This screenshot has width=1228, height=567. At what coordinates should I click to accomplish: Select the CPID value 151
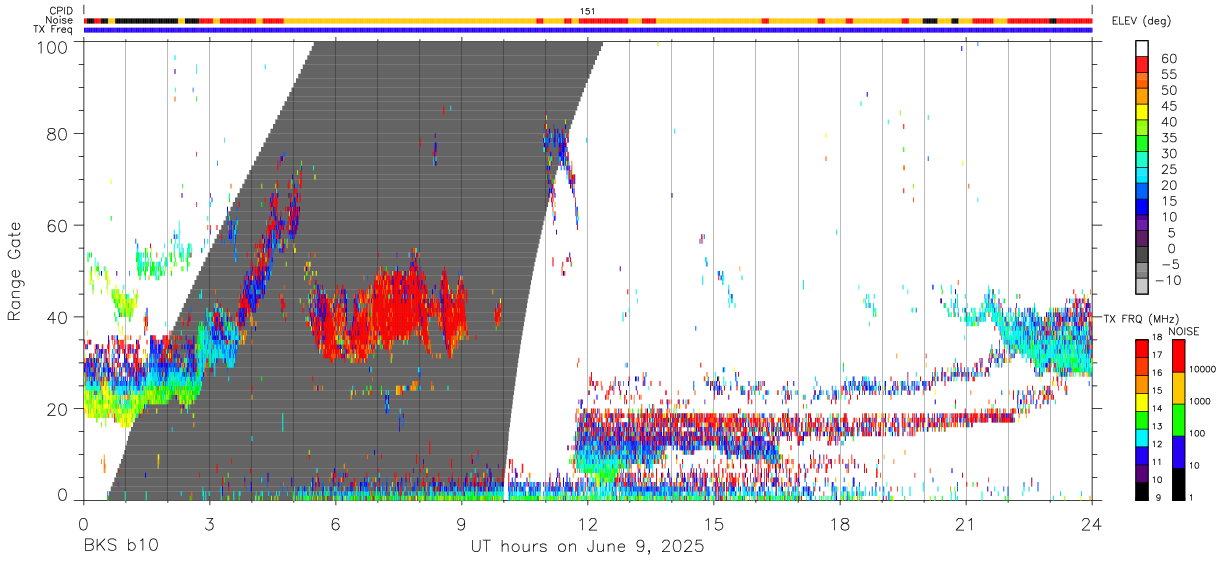point(588,11)
